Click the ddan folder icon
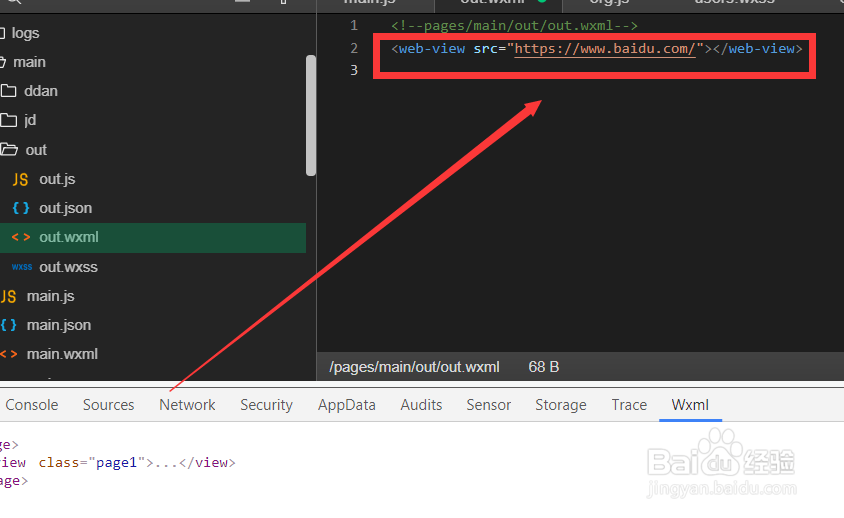The height and width of the screenshot is (518, 844). pyautogui.click(x=8, y=90)
